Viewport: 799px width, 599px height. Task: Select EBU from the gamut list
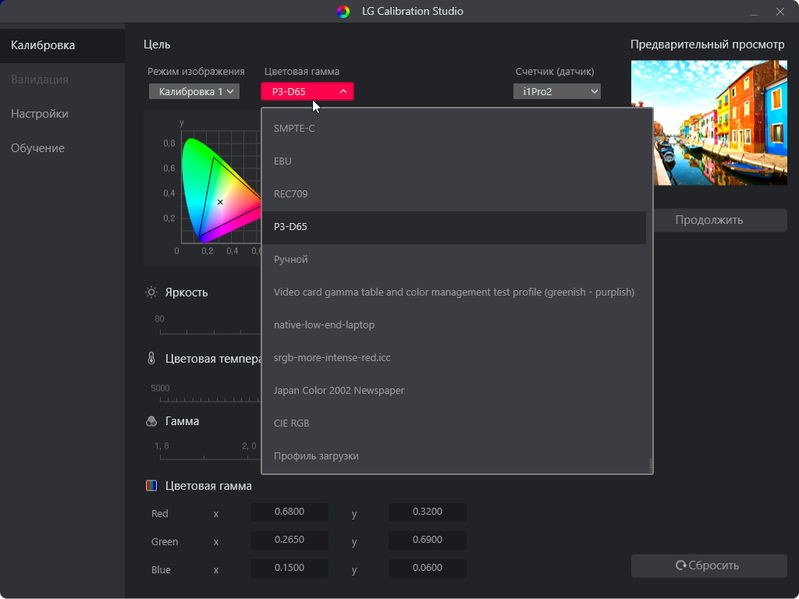click(x=454, y=161)
